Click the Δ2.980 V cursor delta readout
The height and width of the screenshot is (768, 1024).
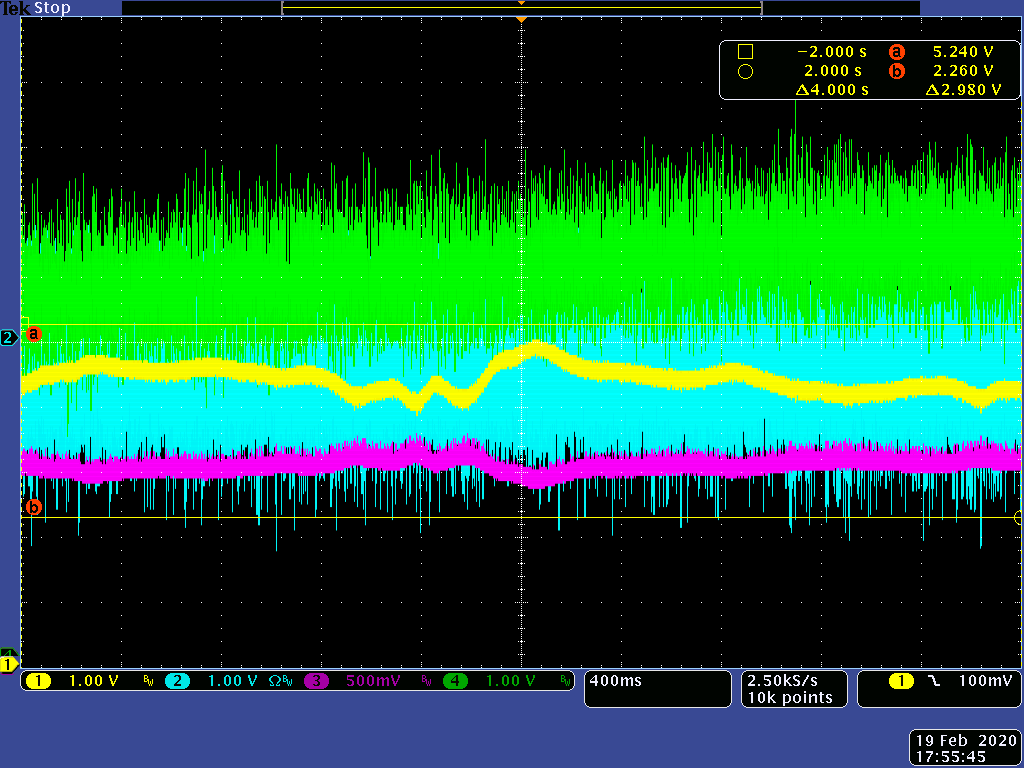[x=963, y=90]
